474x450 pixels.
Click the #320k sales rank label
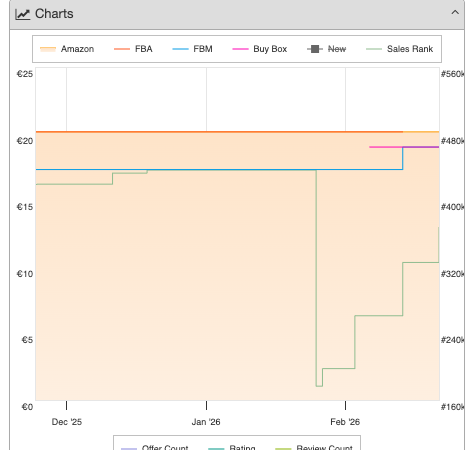point(452,274)
